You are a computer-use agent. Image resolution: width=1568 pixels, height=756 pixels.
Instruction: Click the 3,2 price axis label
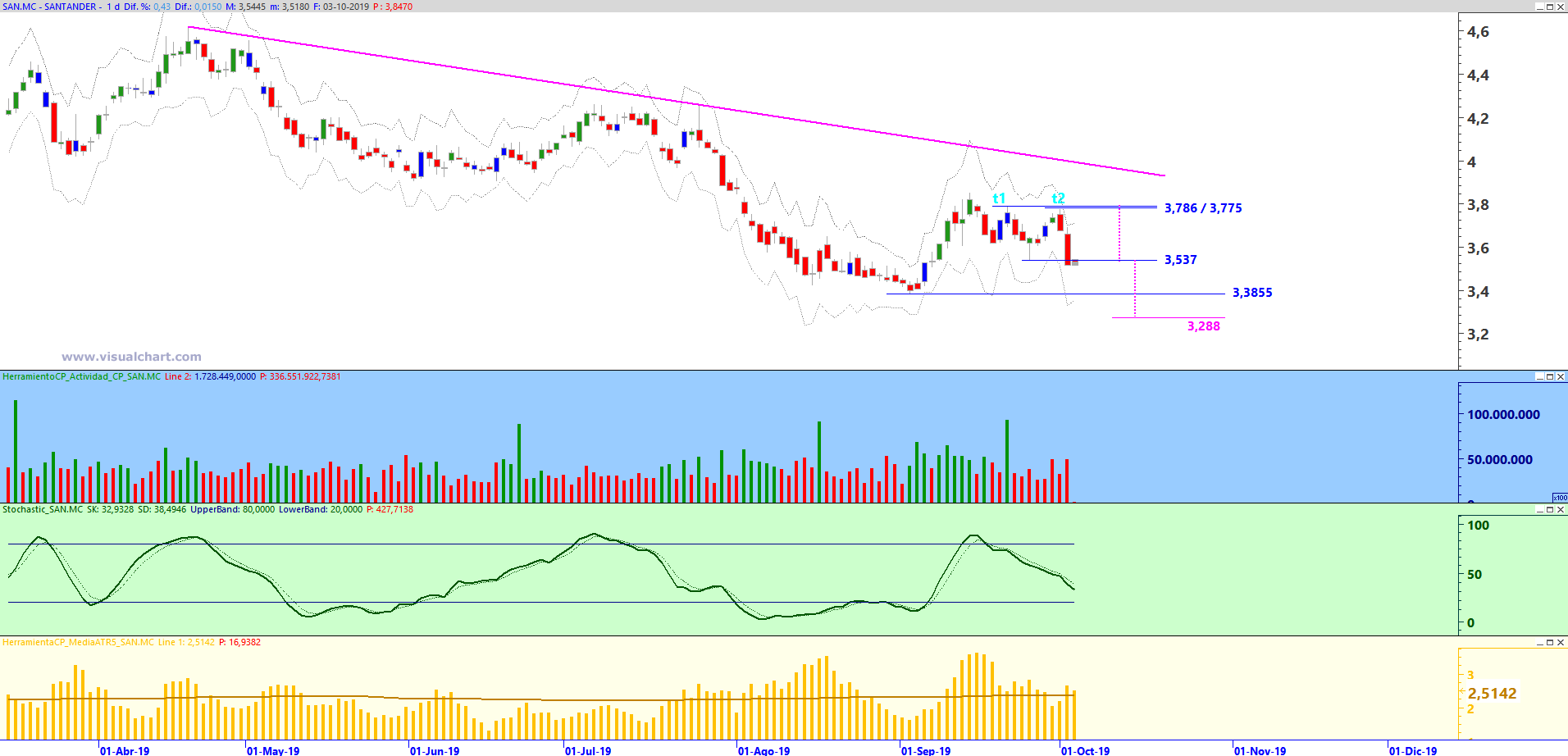click(x=1478, y=335)
